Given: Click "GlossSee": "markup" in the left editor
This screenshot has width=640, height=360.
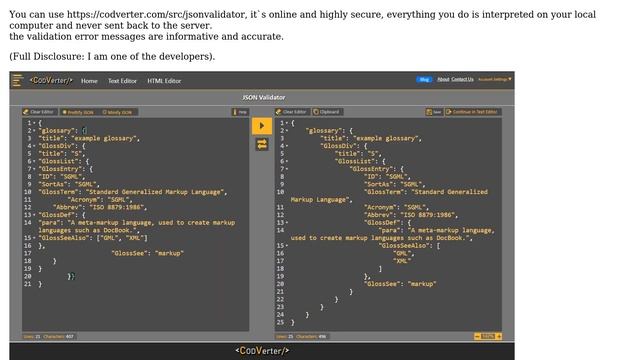Looking at the screenshot, I should [148, 253].
